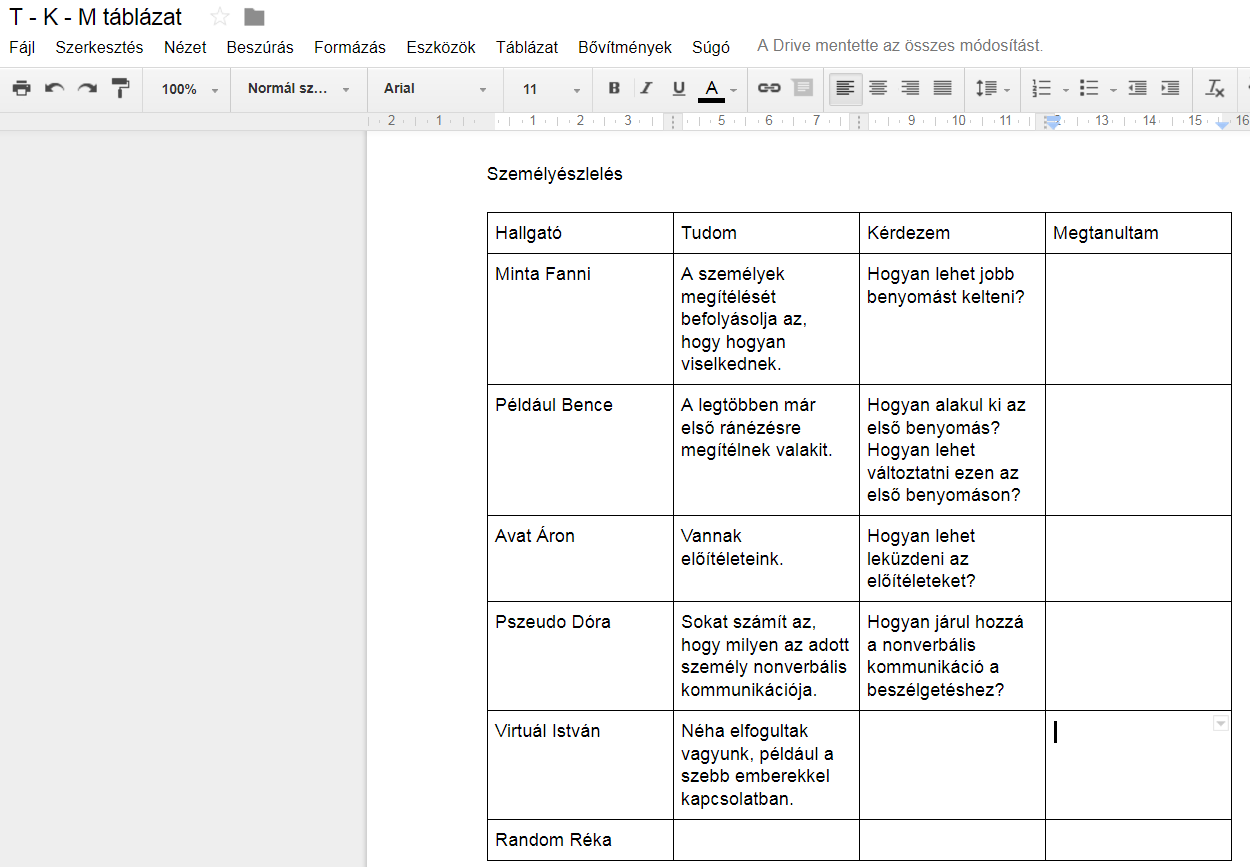Toggle Bold formatting
Image resolution: width=1250 pixels, height=867 pixels.
[614, 88]
